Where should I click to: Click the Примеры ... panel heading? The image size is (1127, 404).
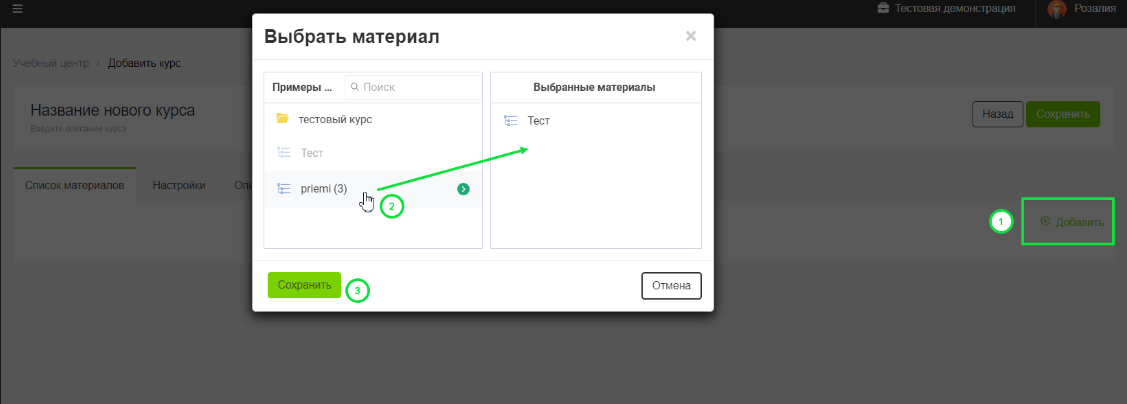302,87
